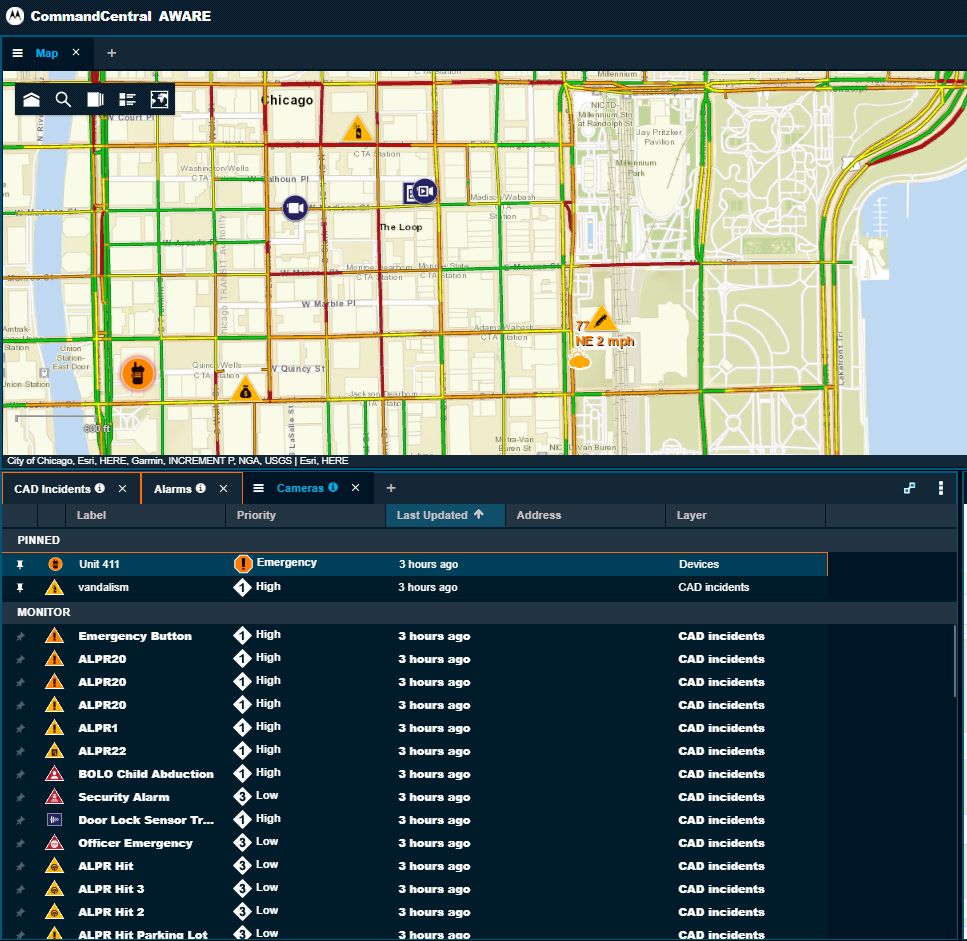This screenshot has height=941, width=967.
Task: Select the ALPR Hit 2 incident row
Action: pos(414,912)
